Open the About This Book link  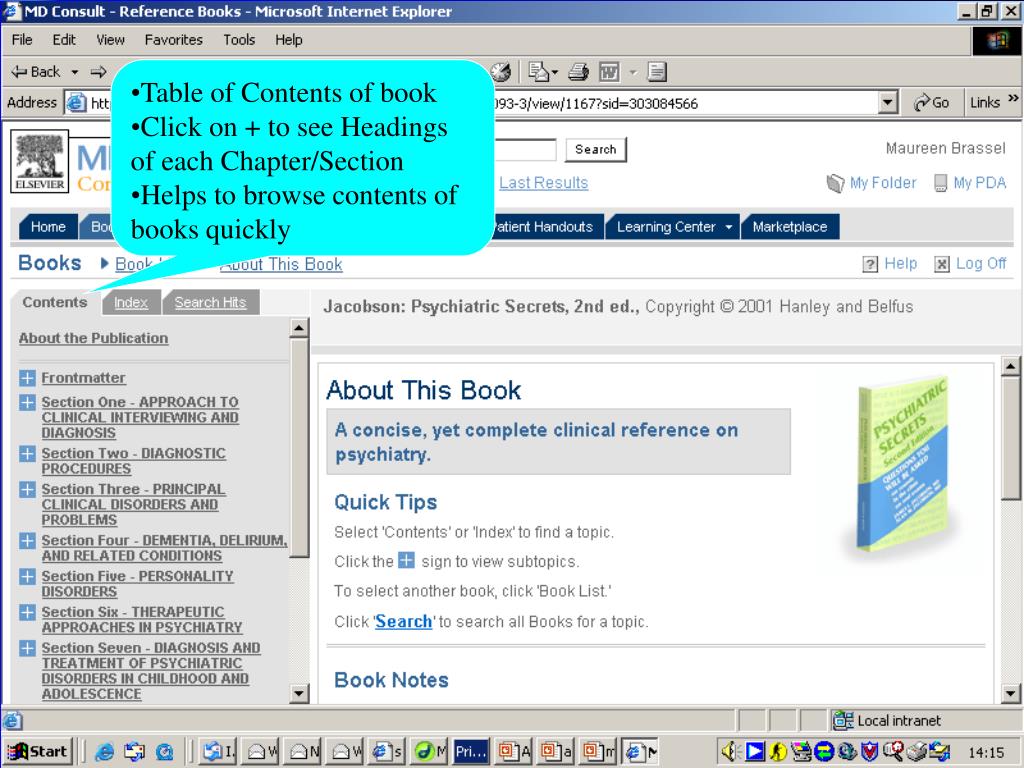[281, 264]
